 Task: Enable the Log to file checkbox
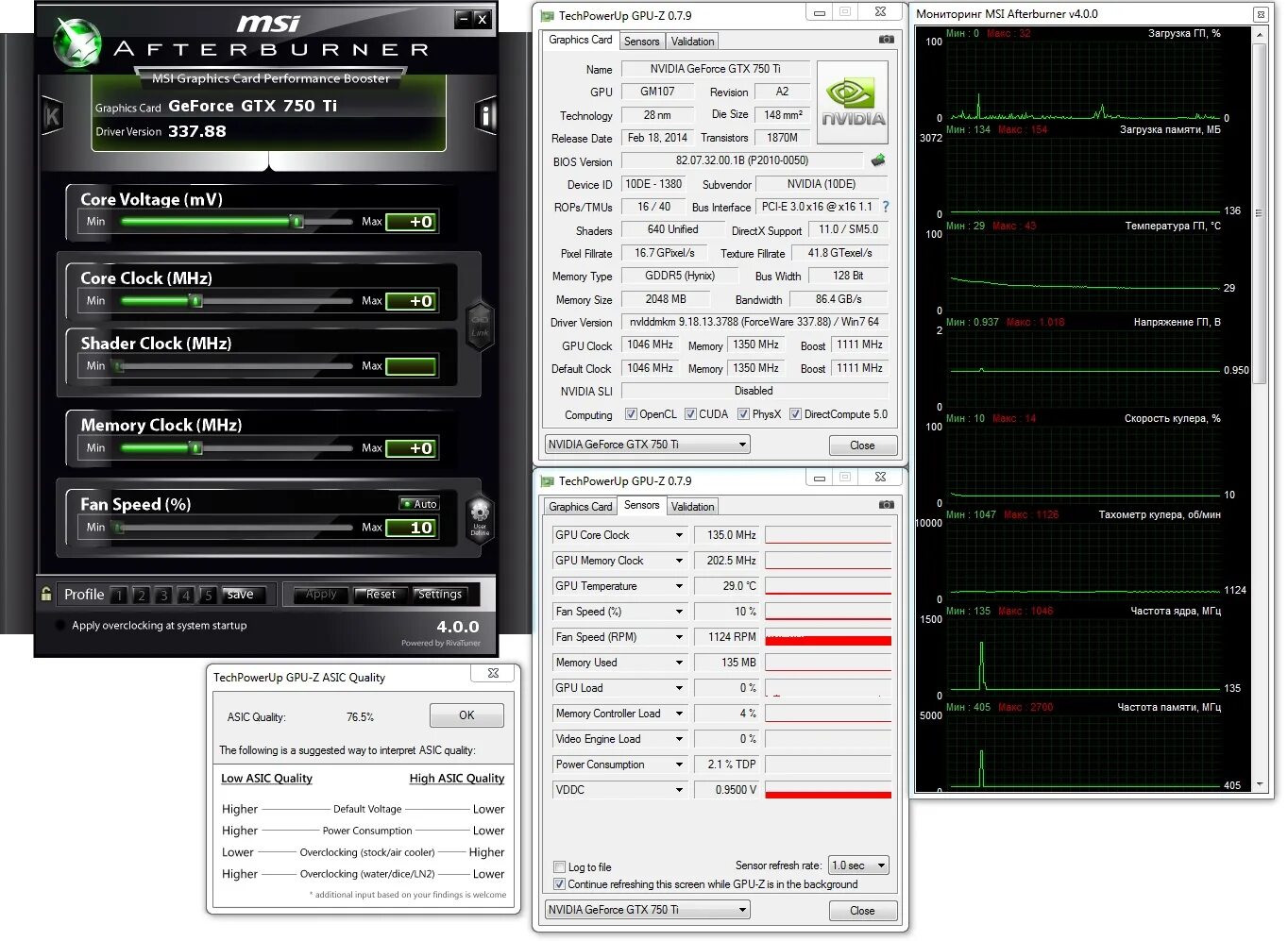[559, 866]
